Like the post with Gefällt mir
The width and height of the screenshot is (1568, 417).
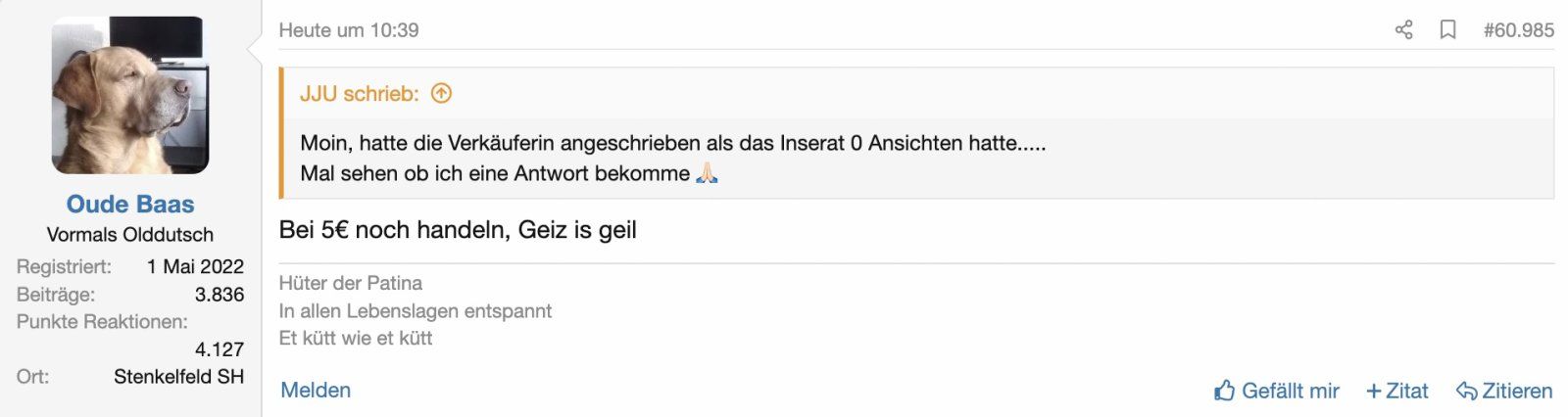[1277, 391]
